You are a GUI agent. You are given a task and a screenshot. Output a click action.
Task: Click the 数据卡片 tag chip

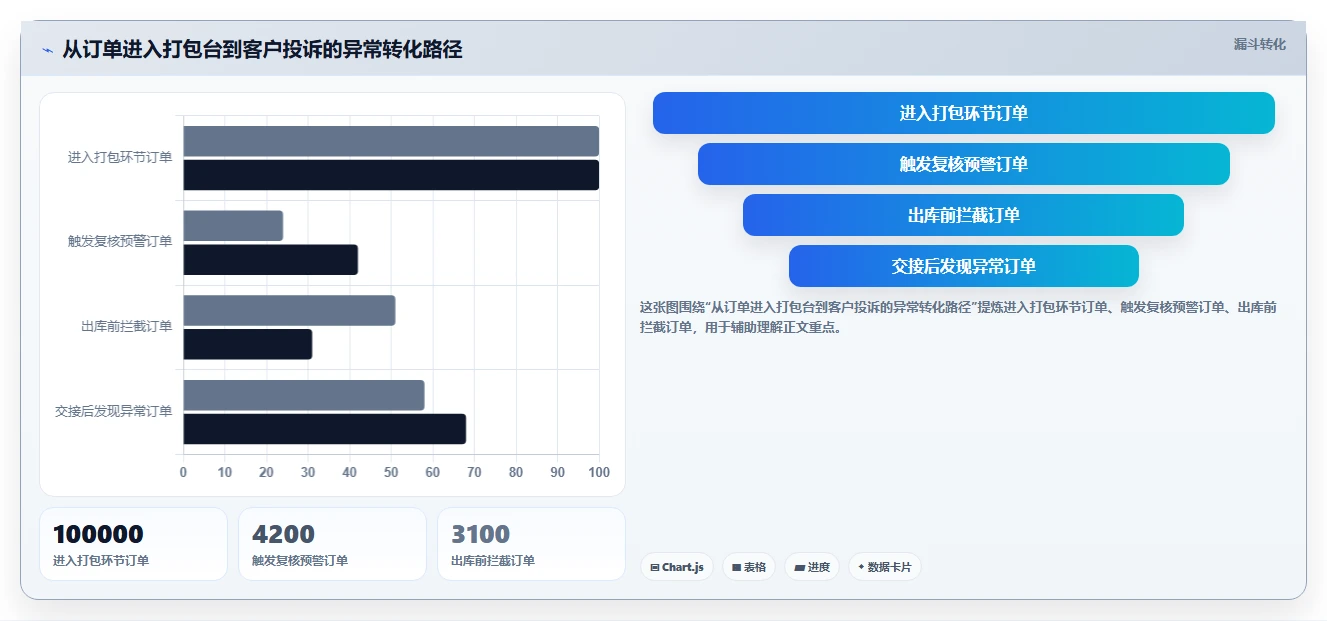point(885,567)
